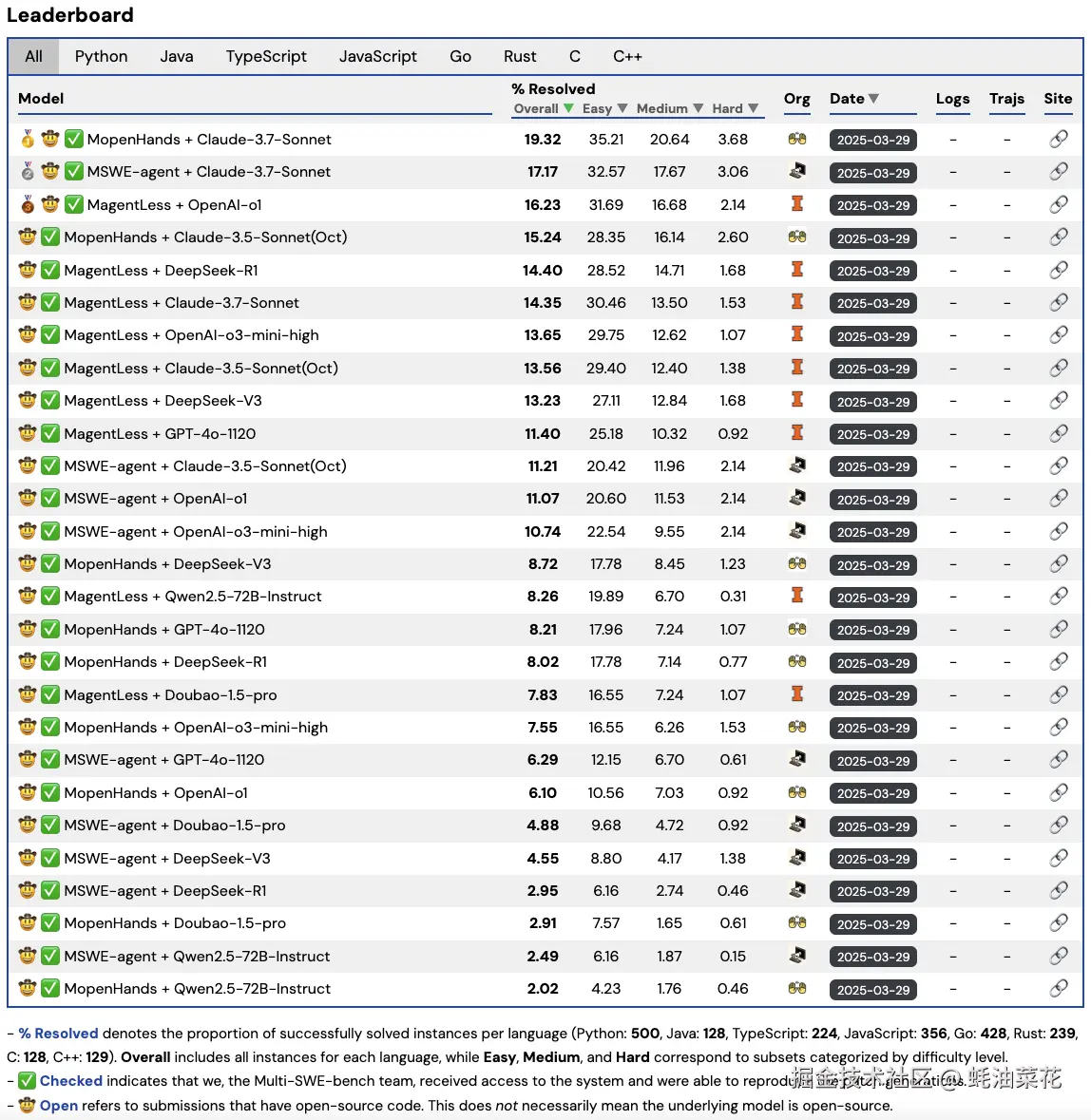Open site link for MopenHands + DeepSeek-V3
This screenshot has width=1091, height=1120.
pos(1058,563)
